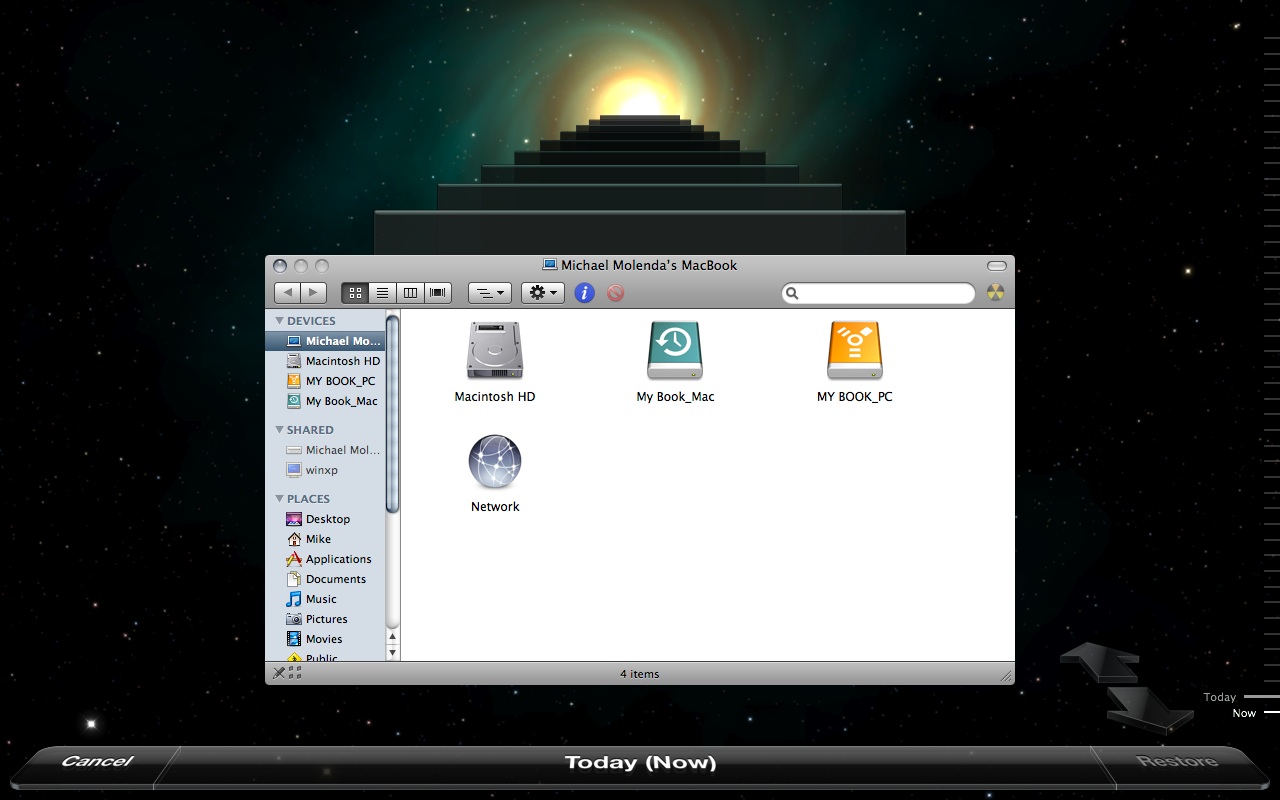Click the search magnifying glass icon
Screen dimensions: 1280x800
tap(793, 294)
